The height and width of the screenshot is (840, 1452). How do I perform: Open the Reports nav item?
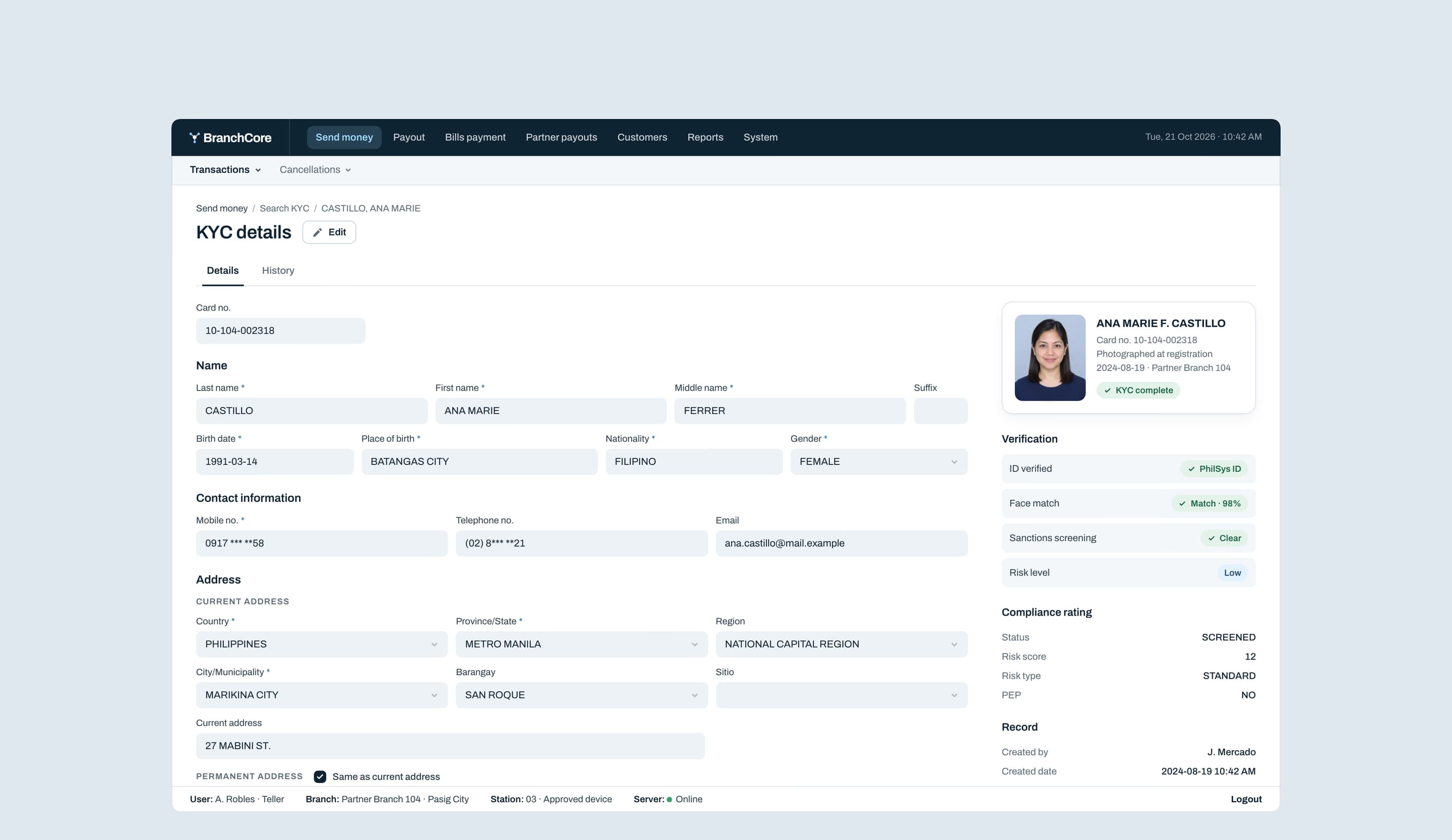pos(705,137)
